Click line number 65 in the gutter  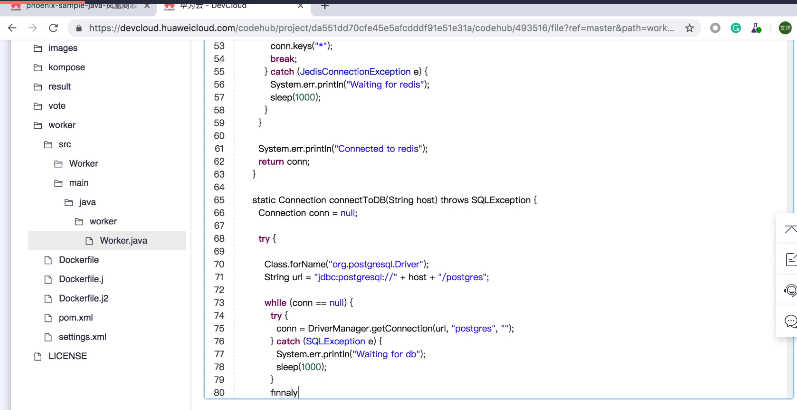(x=219, y=200)
